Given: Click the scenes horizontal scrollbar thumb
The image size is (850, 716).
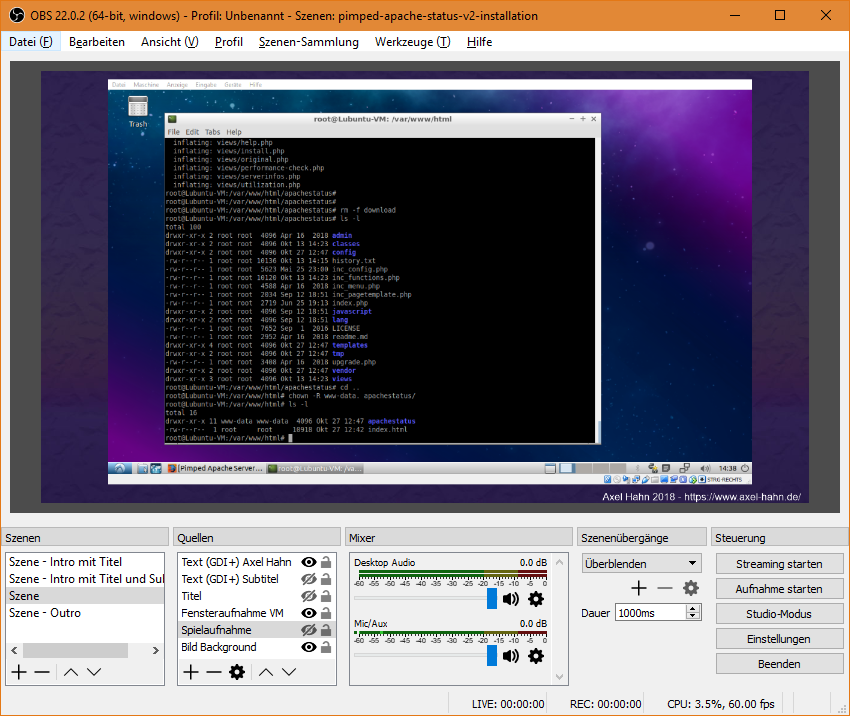Looking at the screenshot, I should 75,650.
